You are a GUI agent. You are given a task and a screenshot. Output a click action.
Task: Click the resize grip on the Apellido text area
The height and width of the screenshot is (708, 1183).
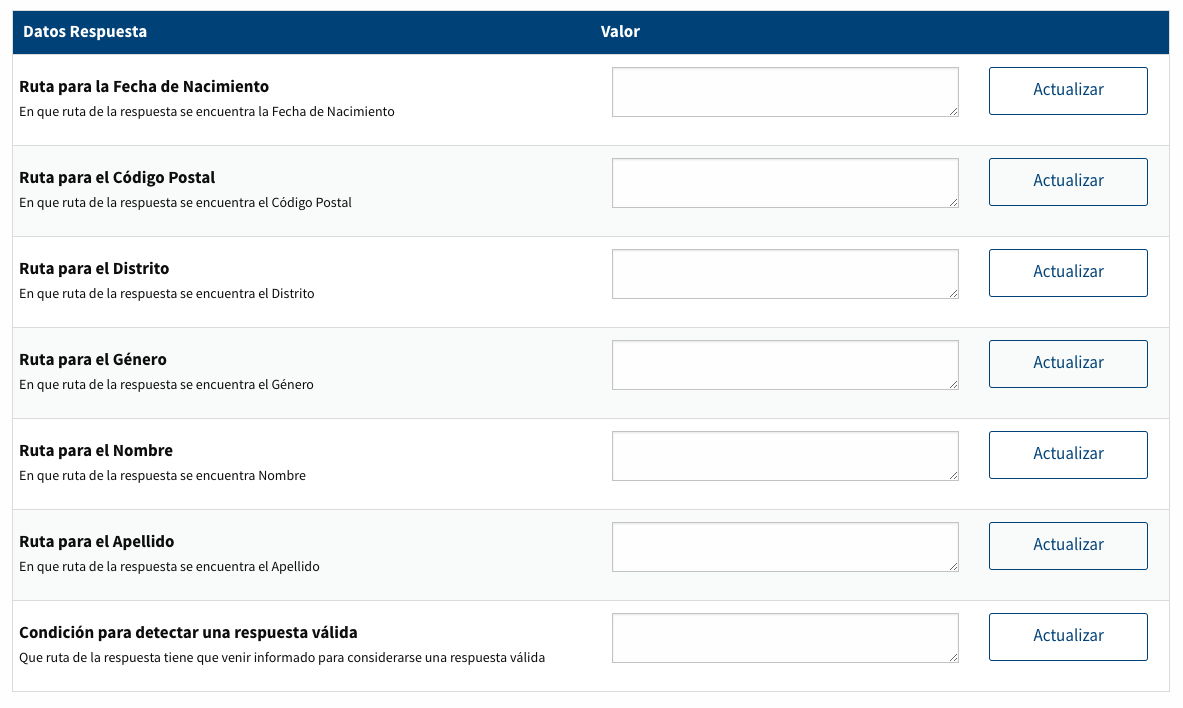click(954, 567)
